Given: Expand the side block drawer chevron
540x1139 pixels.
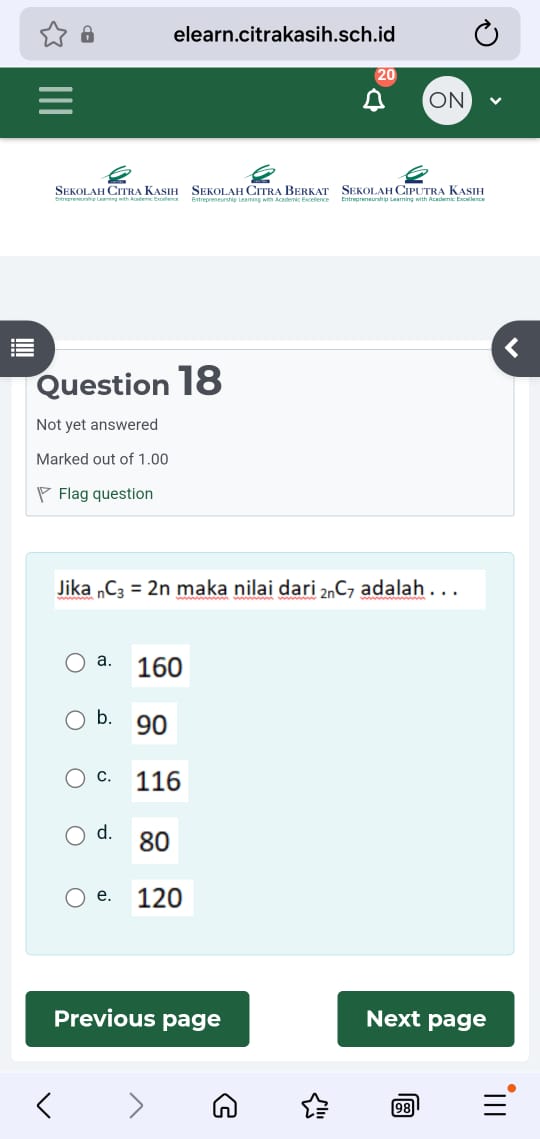Looking at the screenshot, I should coord(516,349).
